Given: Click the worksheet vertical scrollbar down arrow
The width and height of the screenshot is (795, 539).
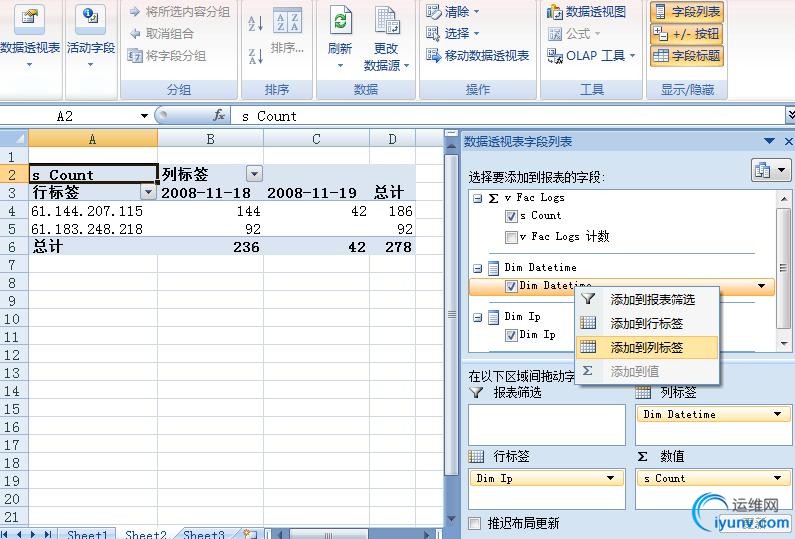Looking at the screenshot, I should pyautogui.click(x=451, y=519).
